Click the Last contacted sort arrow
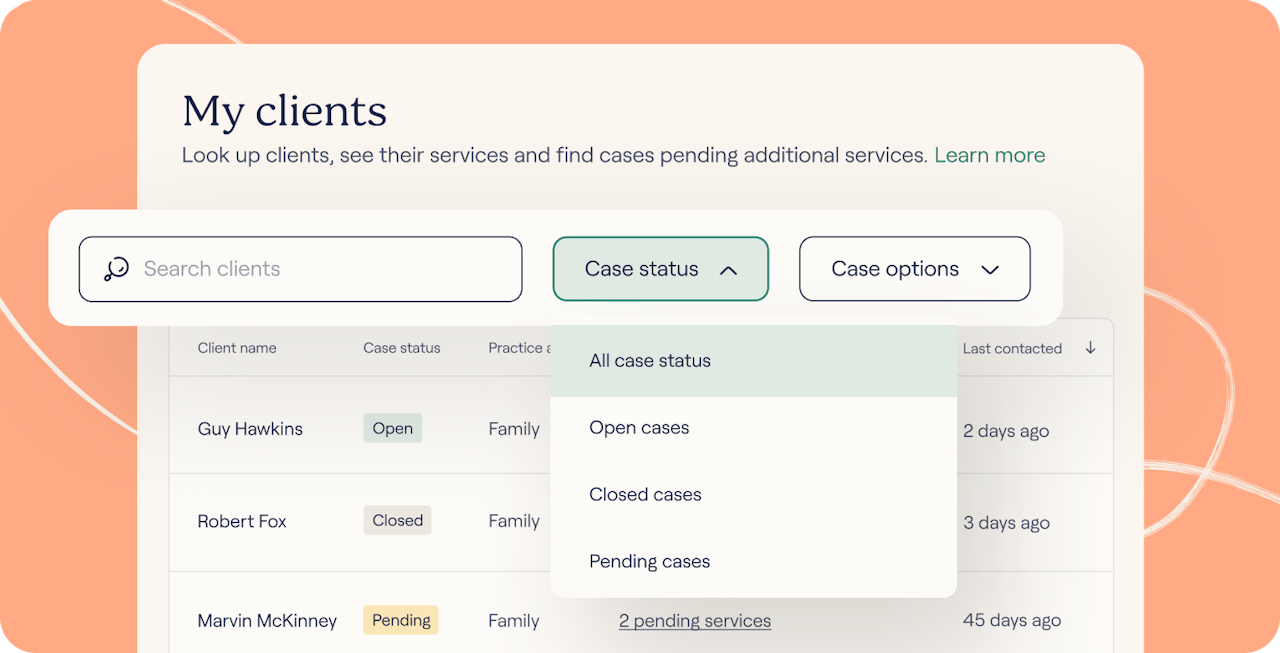1280x653 pixels. click(x=1090, y=348)
